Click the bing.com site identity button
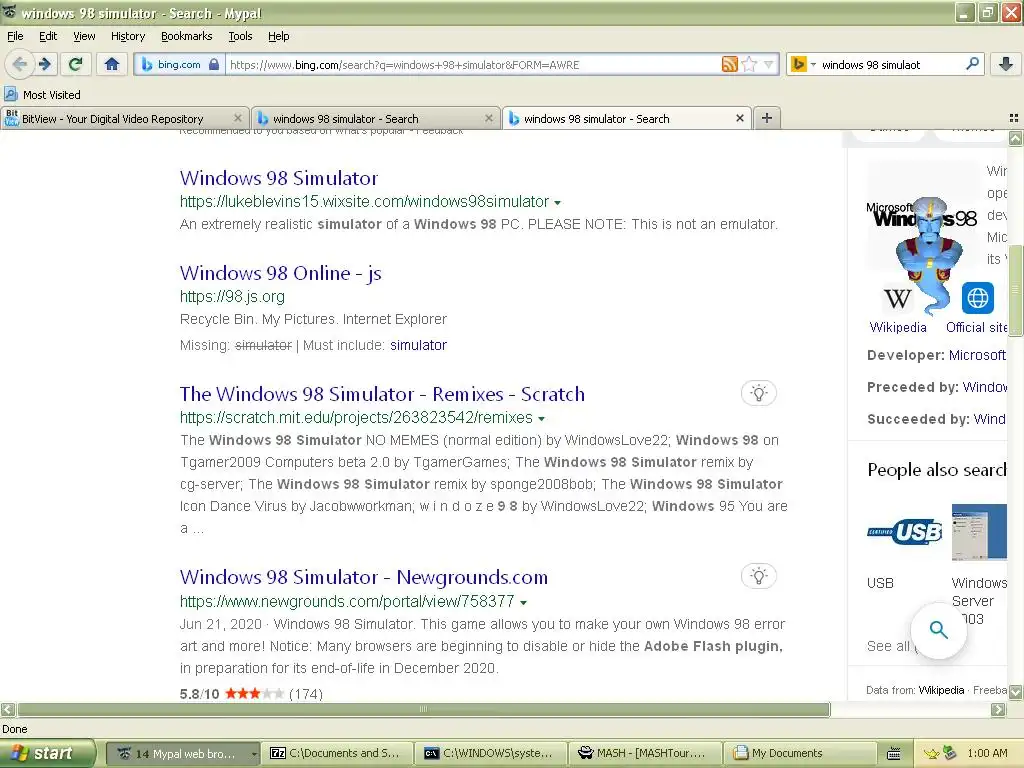Screen dimensions: 1024x768 coord(180,64)
